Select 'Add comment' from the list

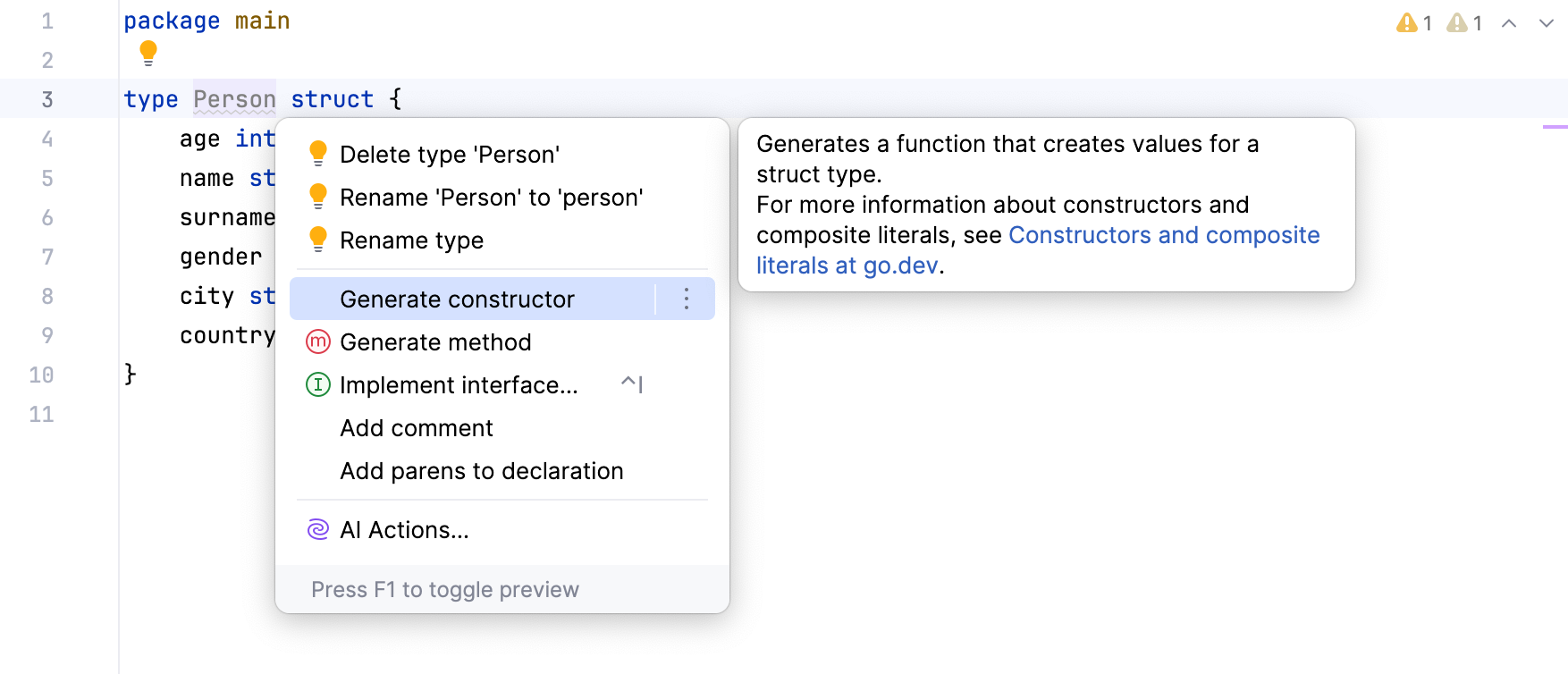click(x=416, y=427)
